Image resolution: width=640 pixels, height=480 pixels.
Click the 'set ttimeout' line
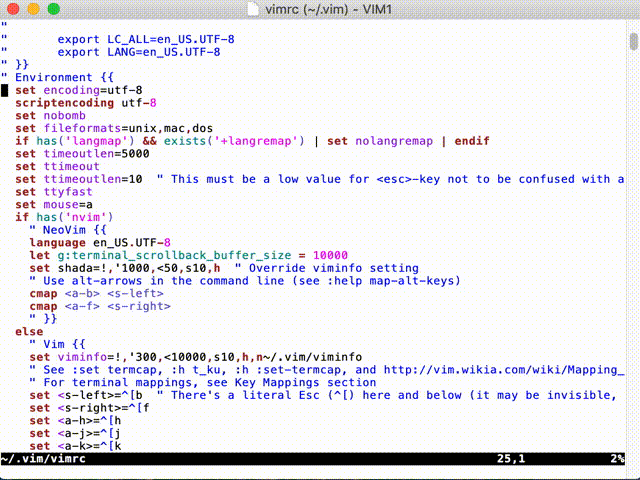click(58, 166)
